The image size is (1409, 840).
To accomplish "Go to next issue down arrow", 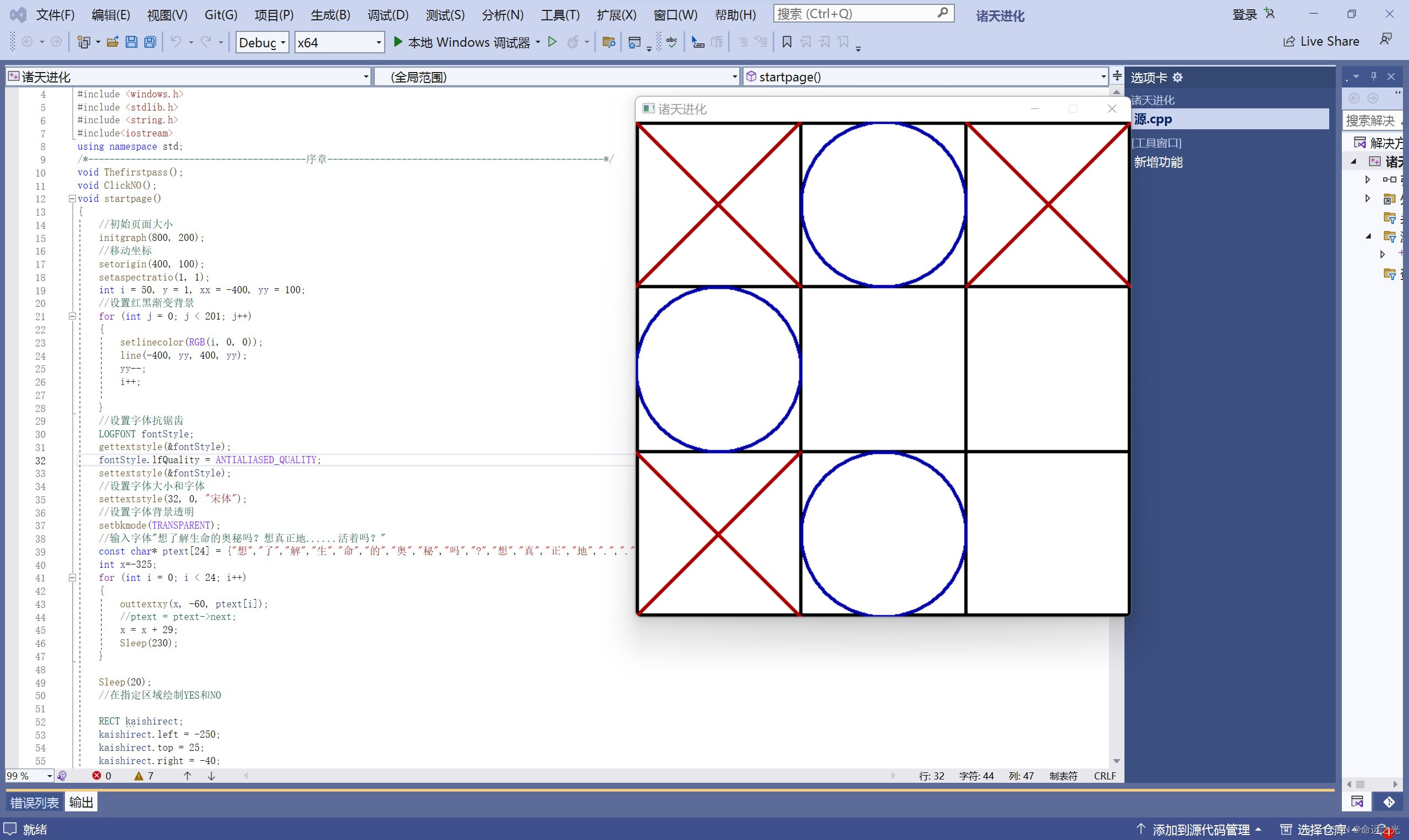I will (211, 776).
